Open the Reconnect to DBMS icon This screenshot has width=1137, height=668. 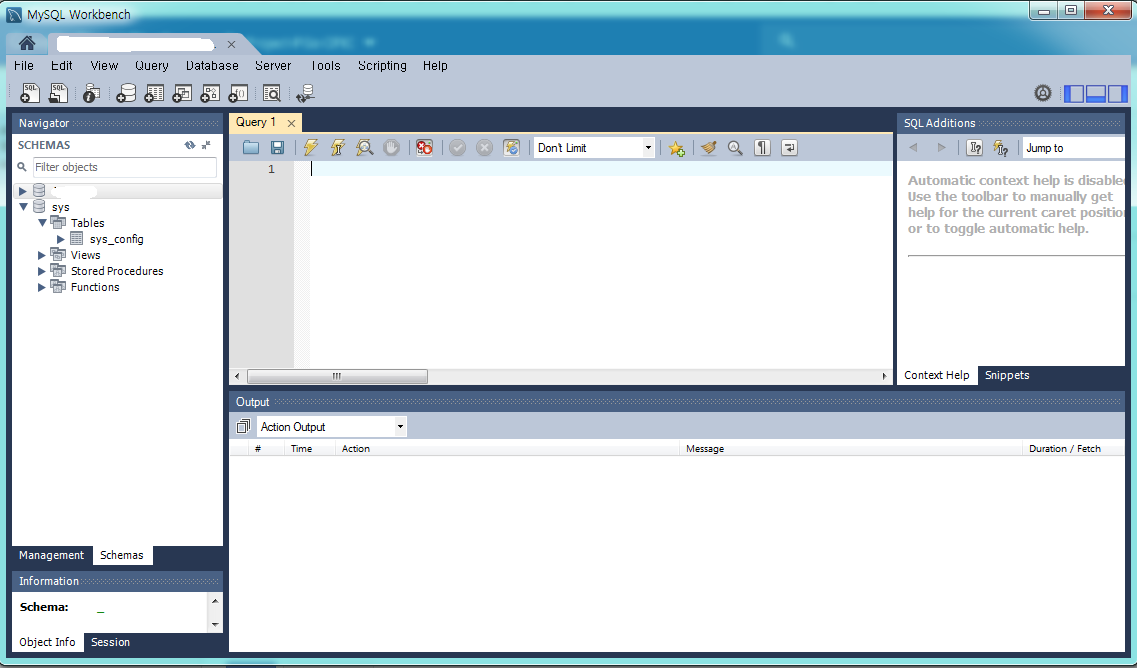(305, 94)
